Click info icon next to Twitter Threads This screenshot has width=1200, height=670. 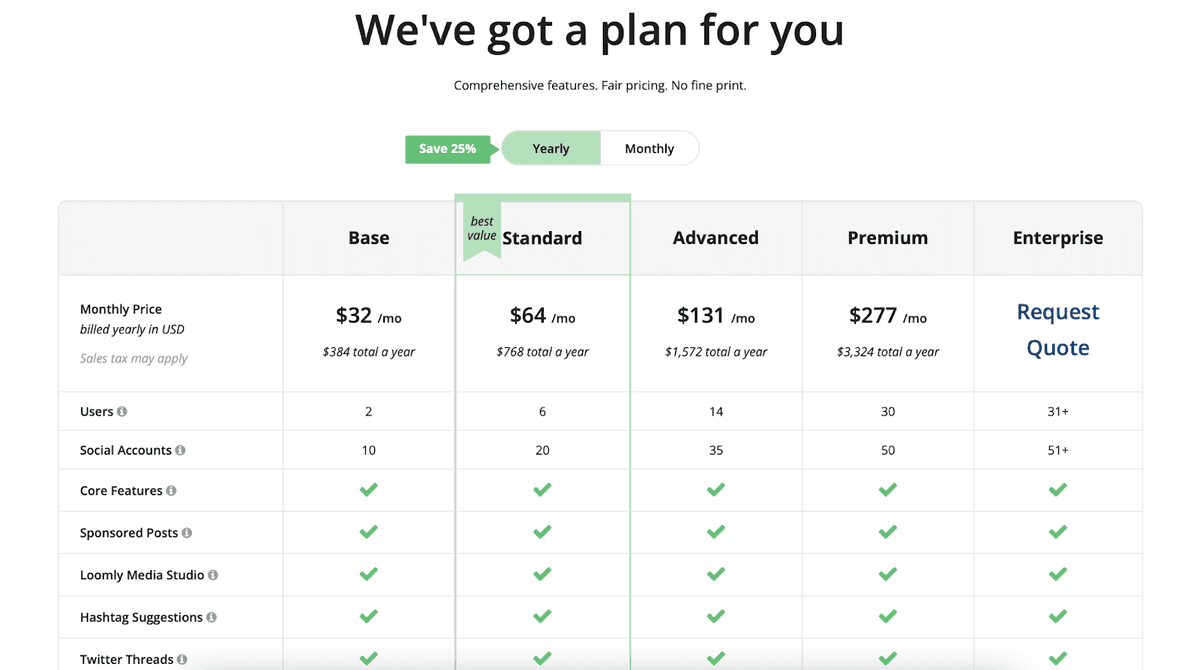click(x=182, y=660)
